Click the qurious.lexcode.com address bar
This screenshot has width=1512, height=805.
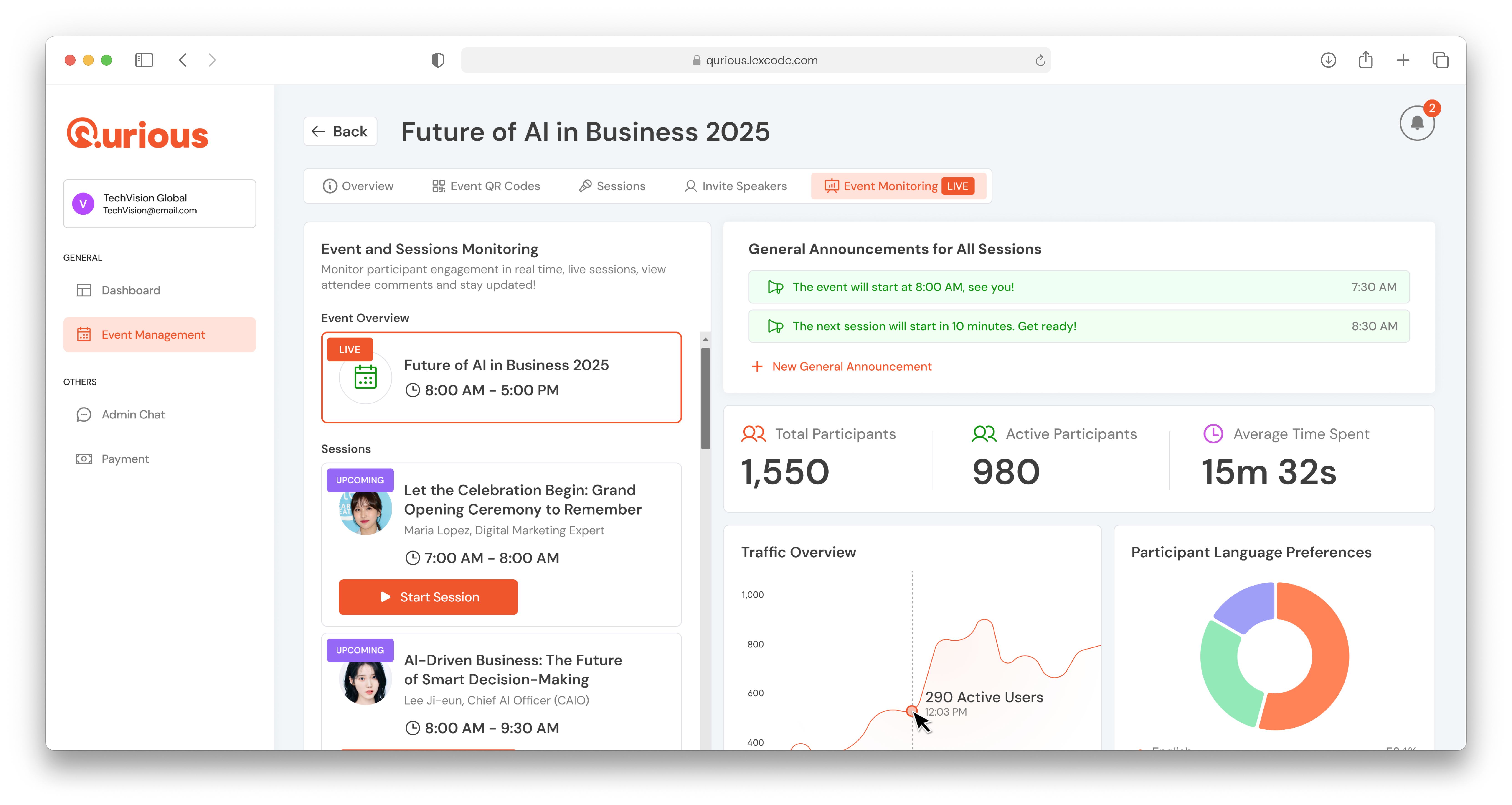pyautogui.click(x=756, y=60)
